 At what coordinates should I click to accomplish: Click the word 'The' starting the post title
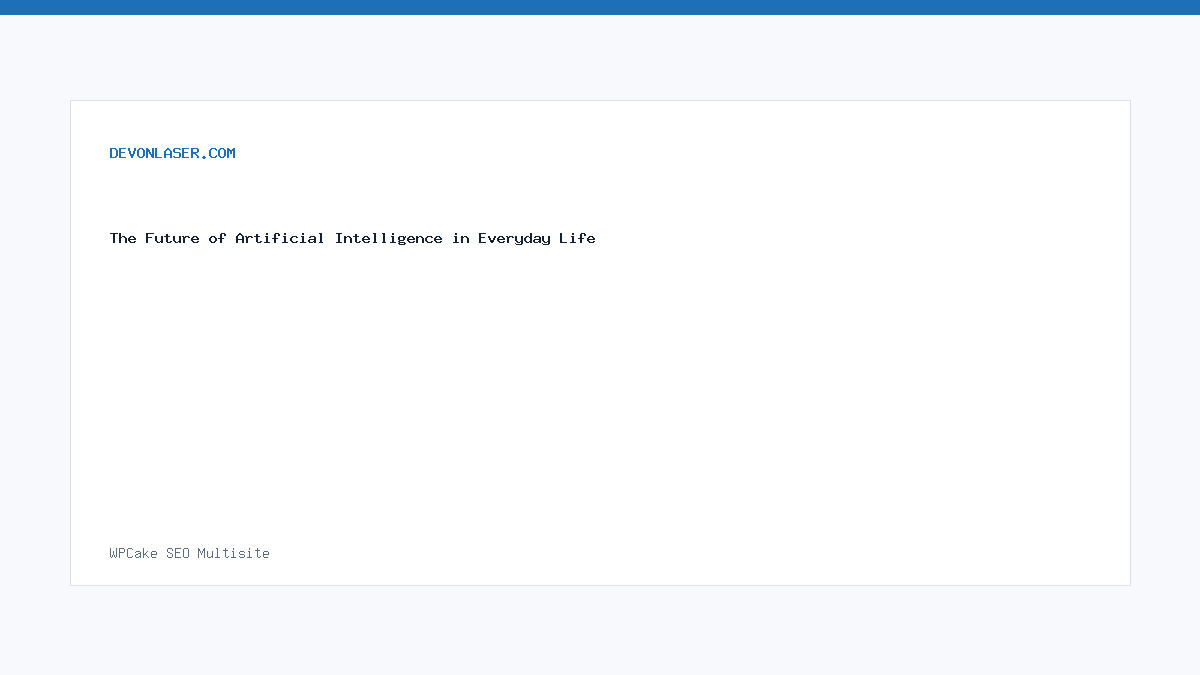pyautogui.click(x=123, y=238)
